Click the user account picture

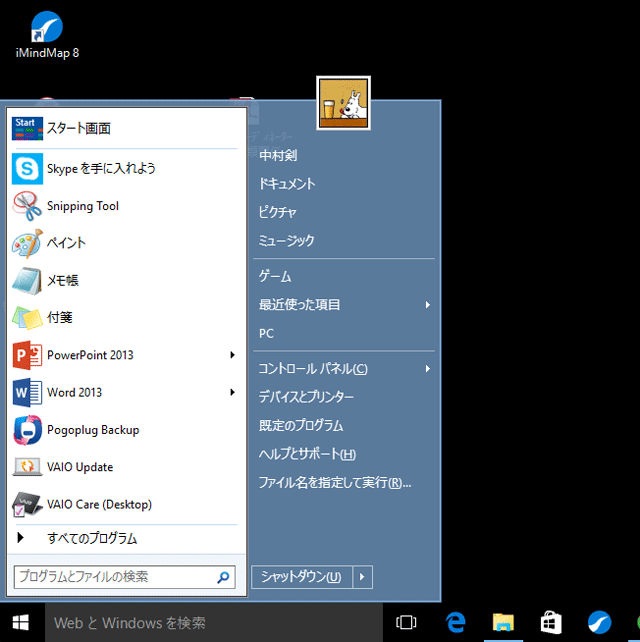pyautogui.click(x=343, y=103)
